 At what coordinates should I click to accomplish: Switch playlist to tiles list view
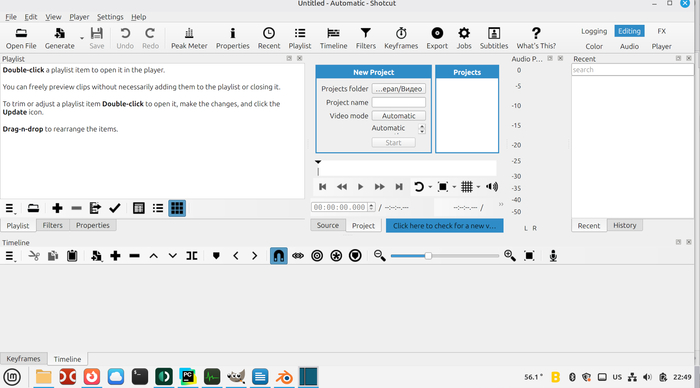(158, 208)
